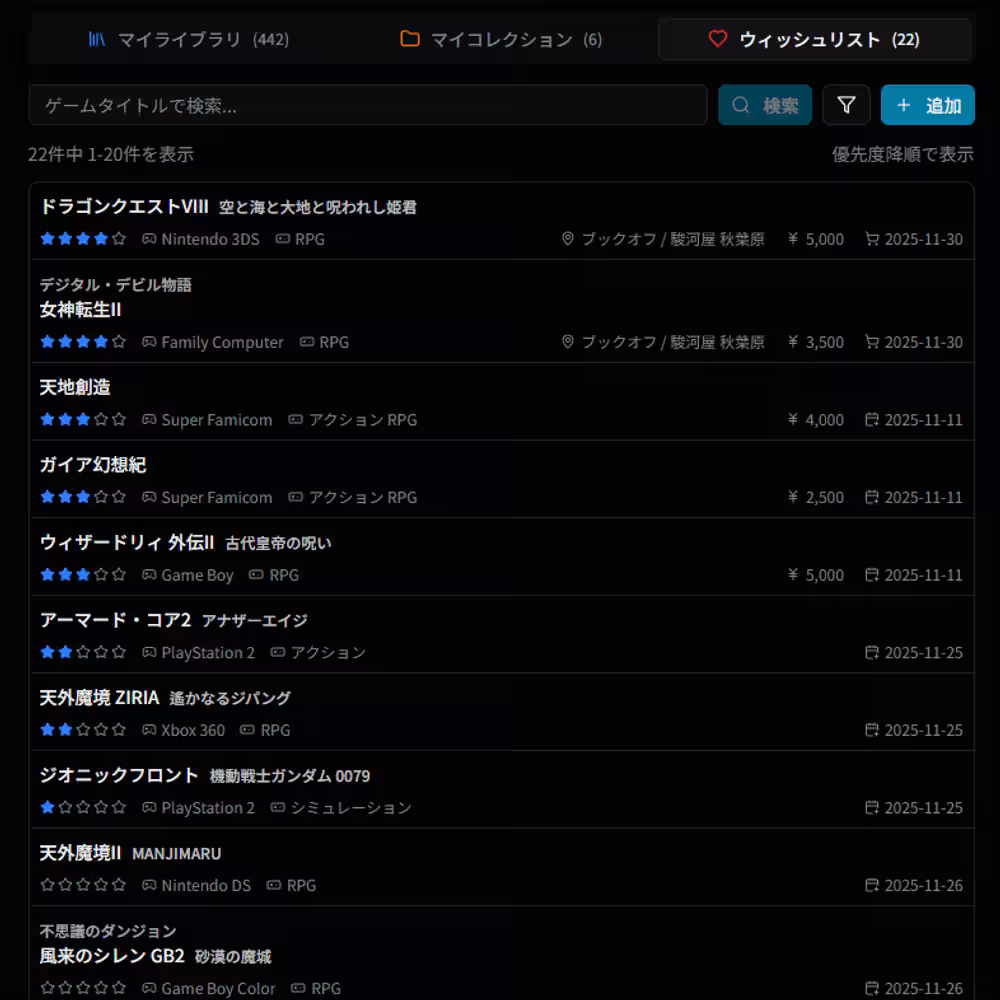
Task: Toggle the fourth star for 天地創造
Action: pyautogui.click(x=99, y=420)
